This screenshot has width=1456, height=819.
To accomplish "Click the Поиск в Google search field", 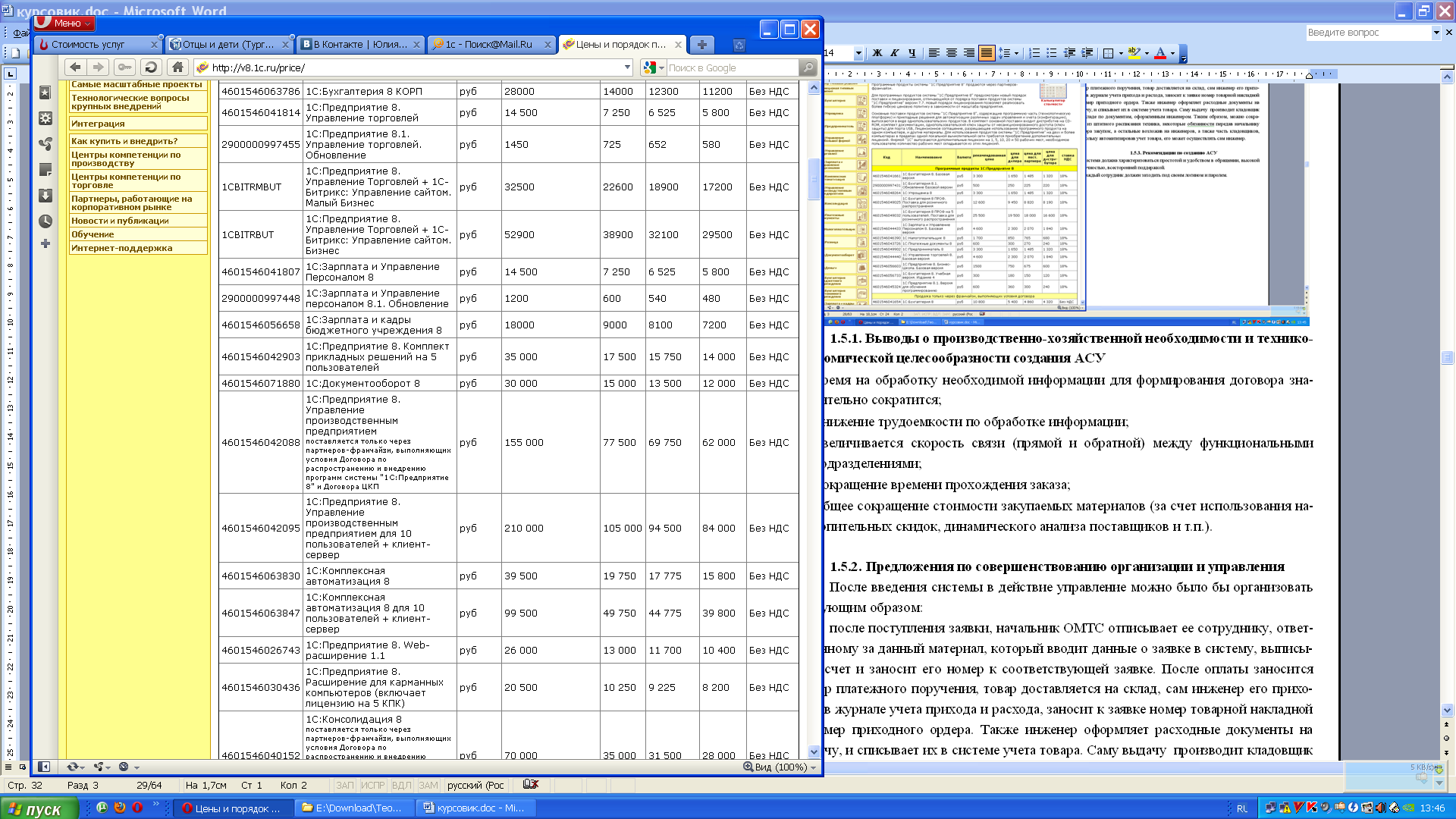I will (732, 67).
